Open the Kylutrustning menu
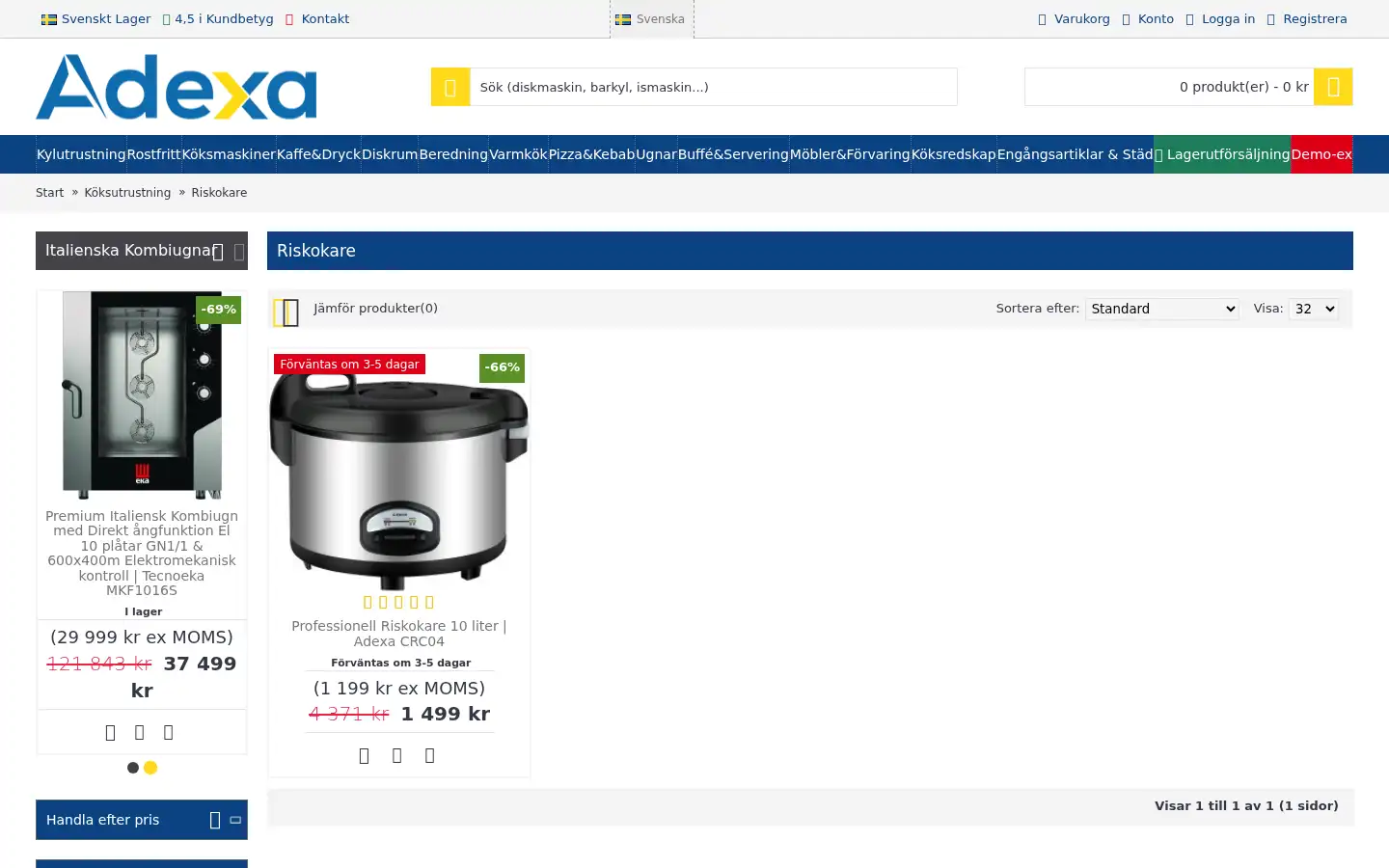The height and width of the screenshot is (868, 1389). [81, 154]
